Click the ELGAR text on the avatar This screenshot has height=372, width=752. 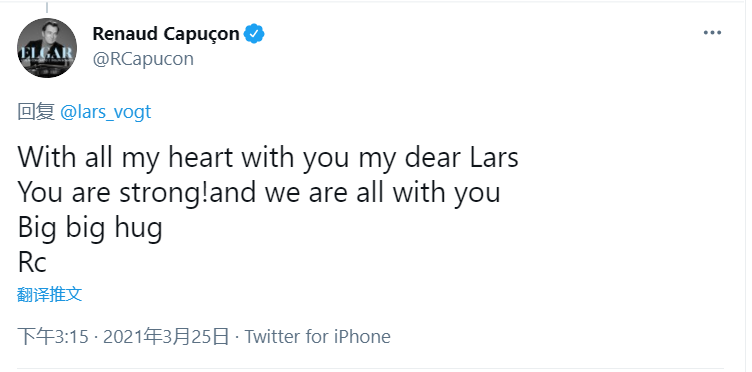pyautogui.click(x=46, y=53)
